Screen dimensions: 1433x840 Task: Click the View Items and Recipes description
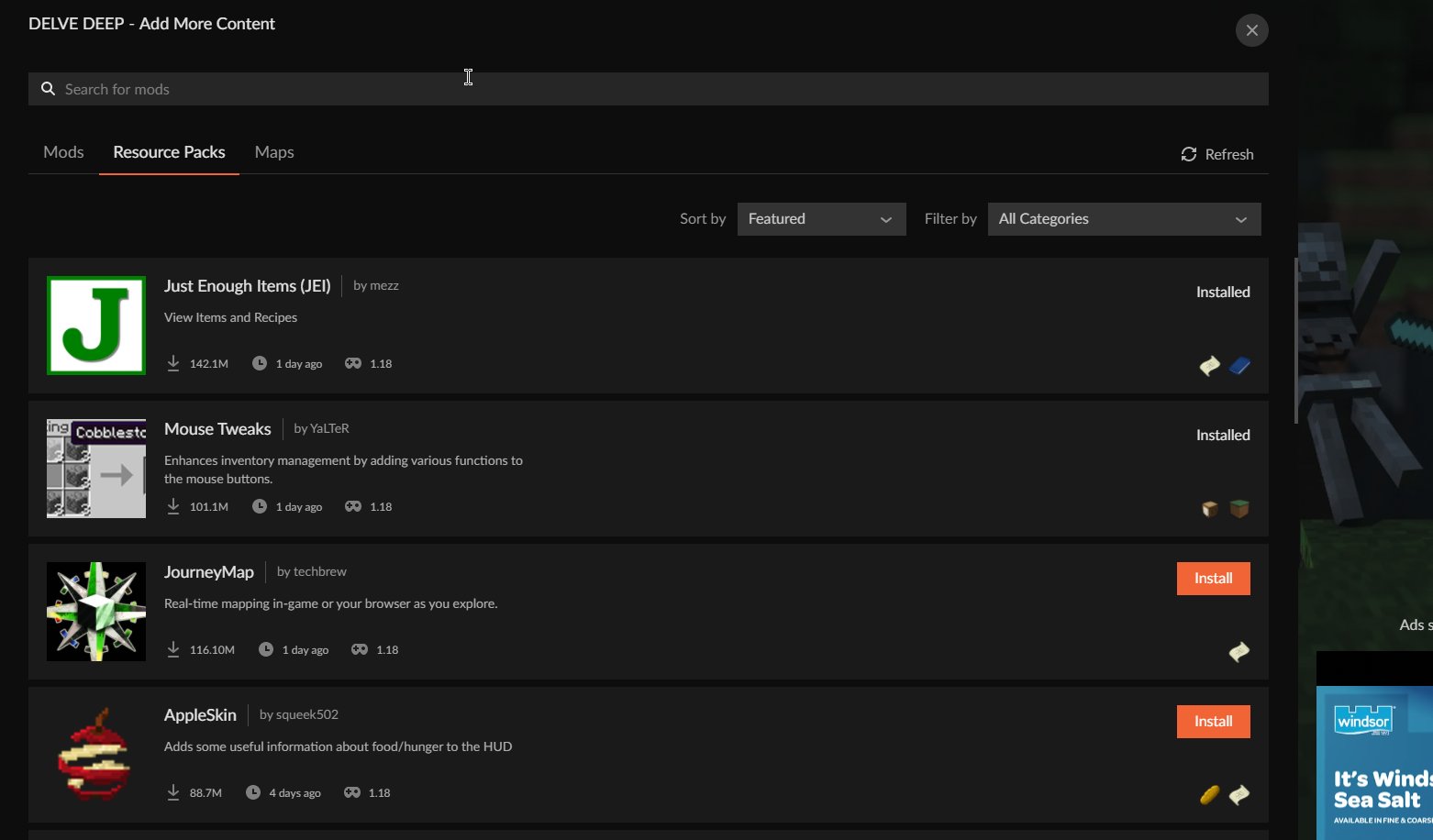pos(231,317)
